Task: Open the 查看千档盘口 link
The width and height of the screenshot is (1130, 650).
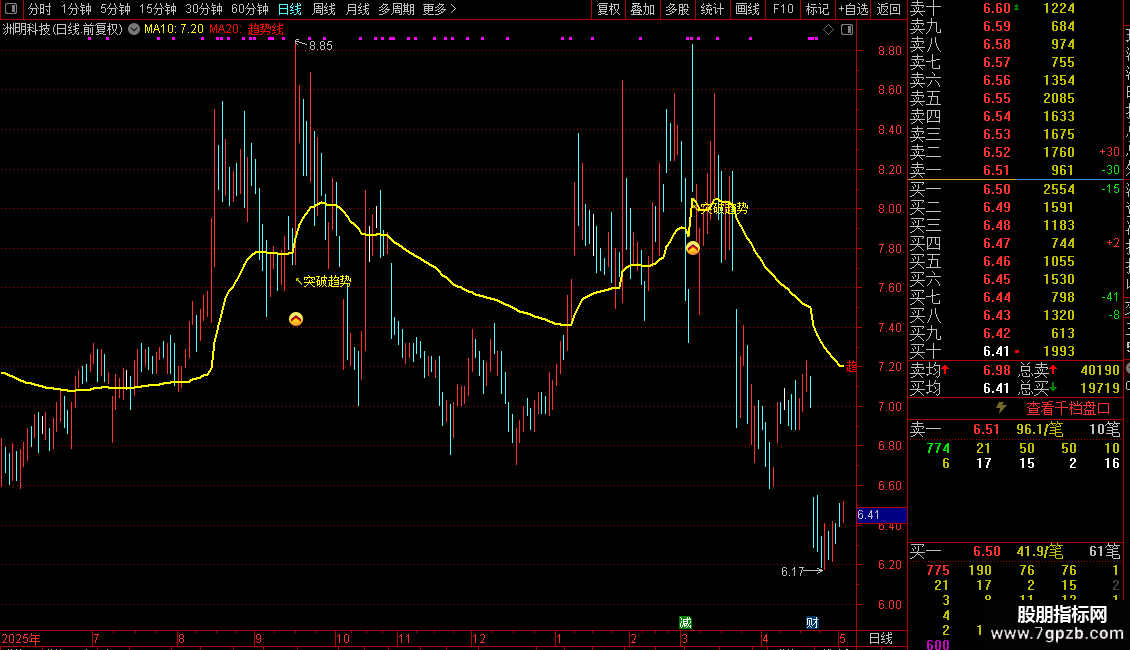Action: point(1068,409)
